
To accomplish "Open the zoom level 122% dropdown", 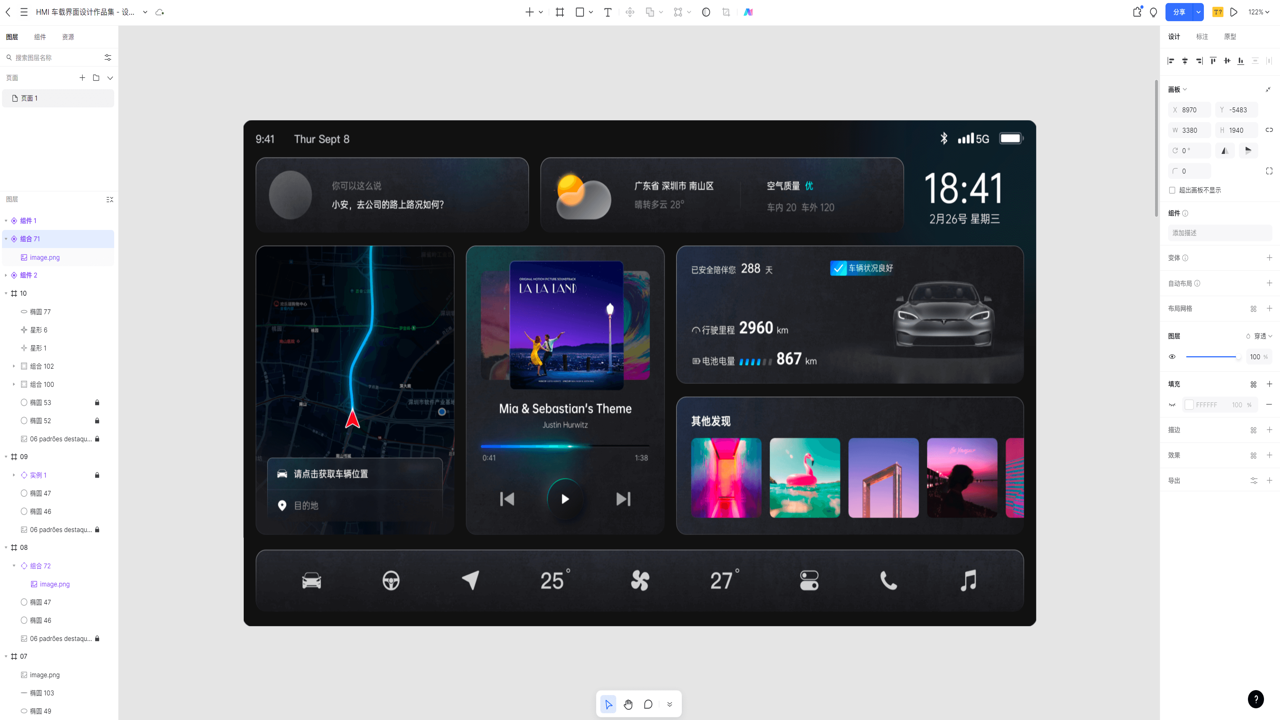I will click(1260, 12).
